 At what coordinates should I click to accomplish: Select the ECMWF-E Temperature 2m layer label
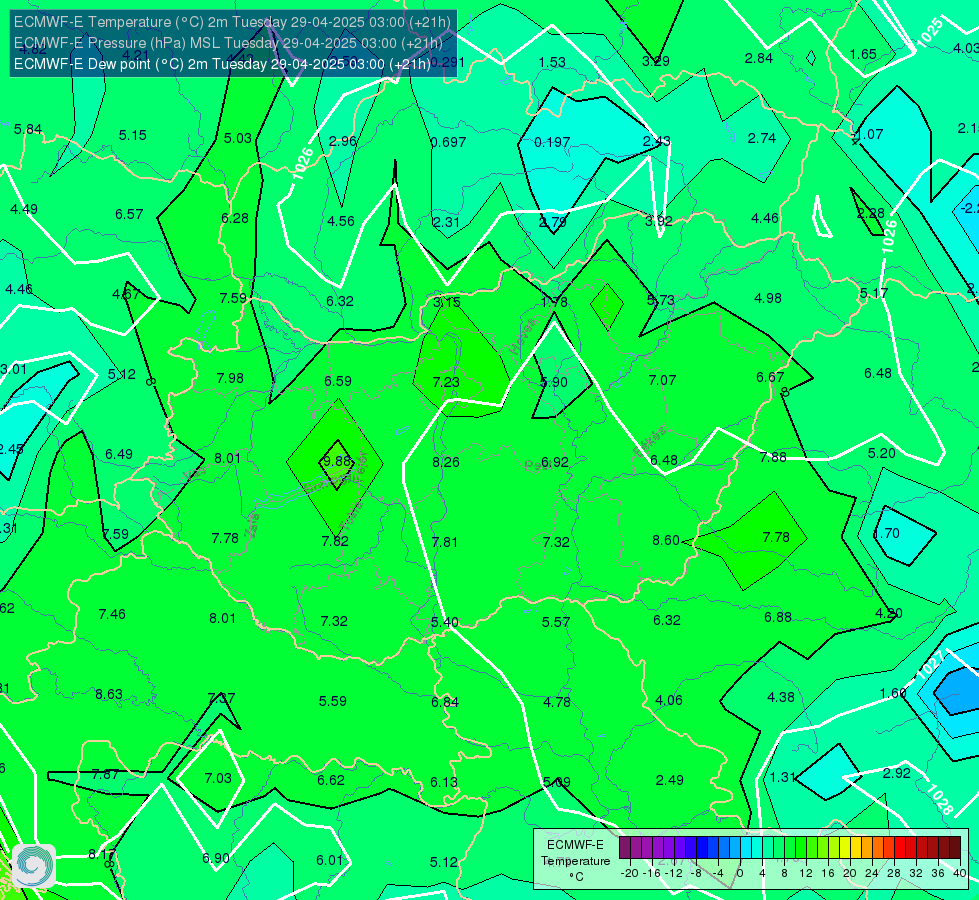(x=232, y=22)
